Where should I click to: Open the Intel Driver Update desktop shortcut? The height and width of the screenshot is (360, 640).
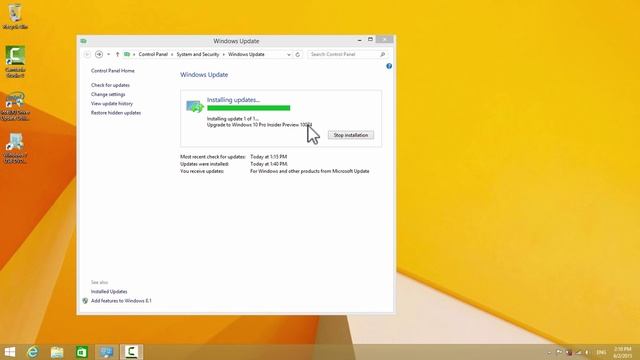pos(15,106)
